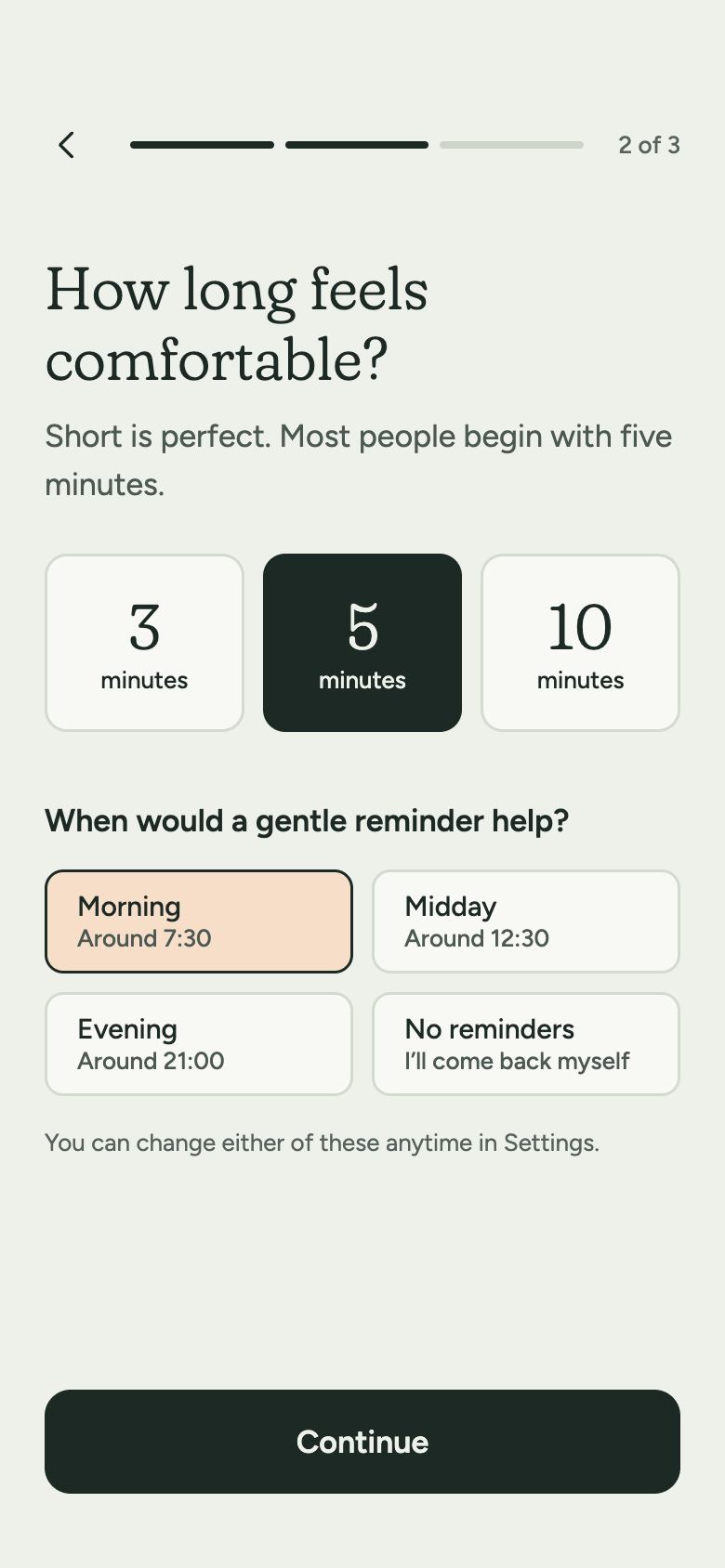Click the first progress bar segment
725x1568 pixels.
202,145
